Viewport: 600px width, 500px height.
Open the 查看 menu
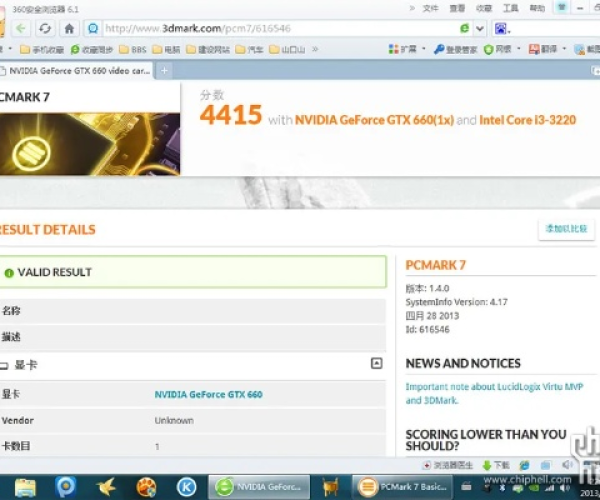tap(457, 8)
